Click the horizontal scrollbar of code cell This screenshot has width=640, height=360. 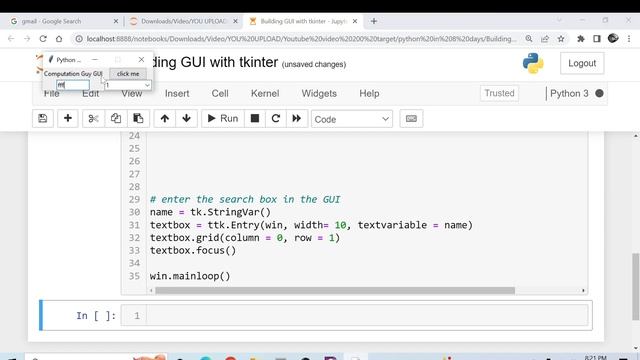pos(335,290)
